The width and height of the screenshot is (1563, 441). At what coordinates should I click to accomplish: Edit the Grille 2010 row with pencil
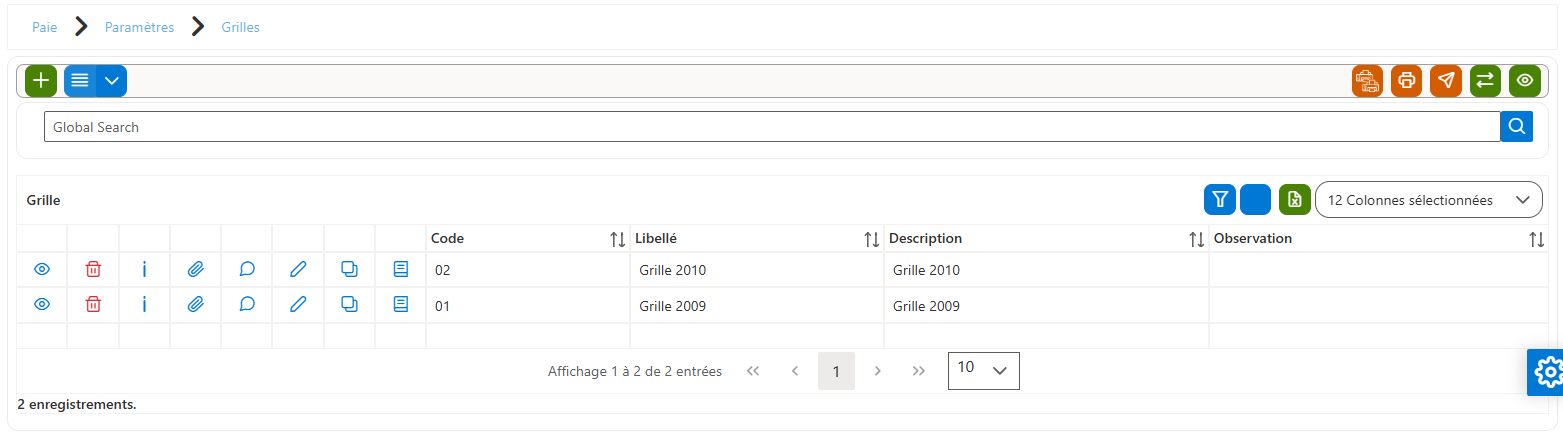(x=298, y=270)
